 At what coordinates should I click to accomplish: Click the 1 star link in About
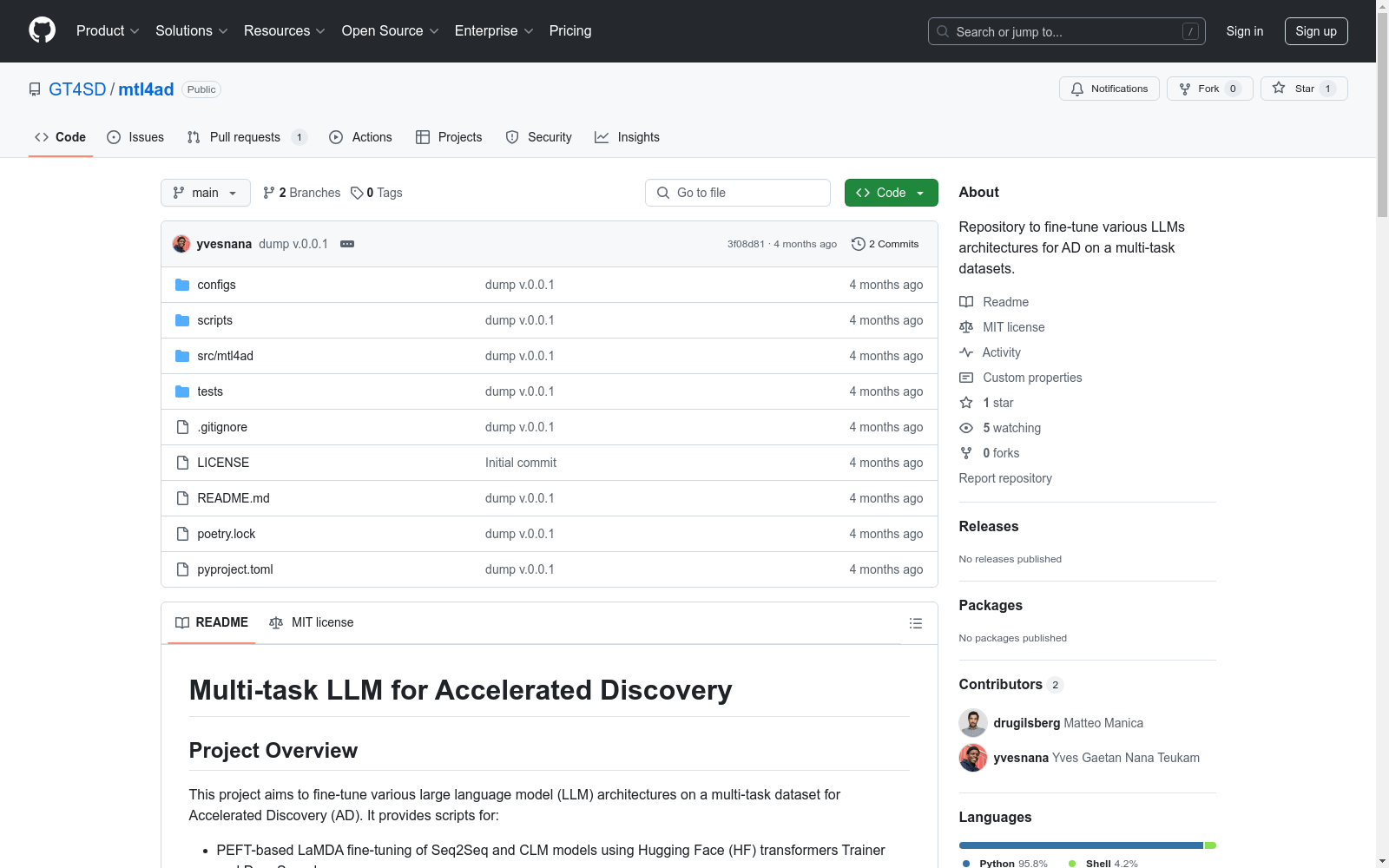click(998, 403)
